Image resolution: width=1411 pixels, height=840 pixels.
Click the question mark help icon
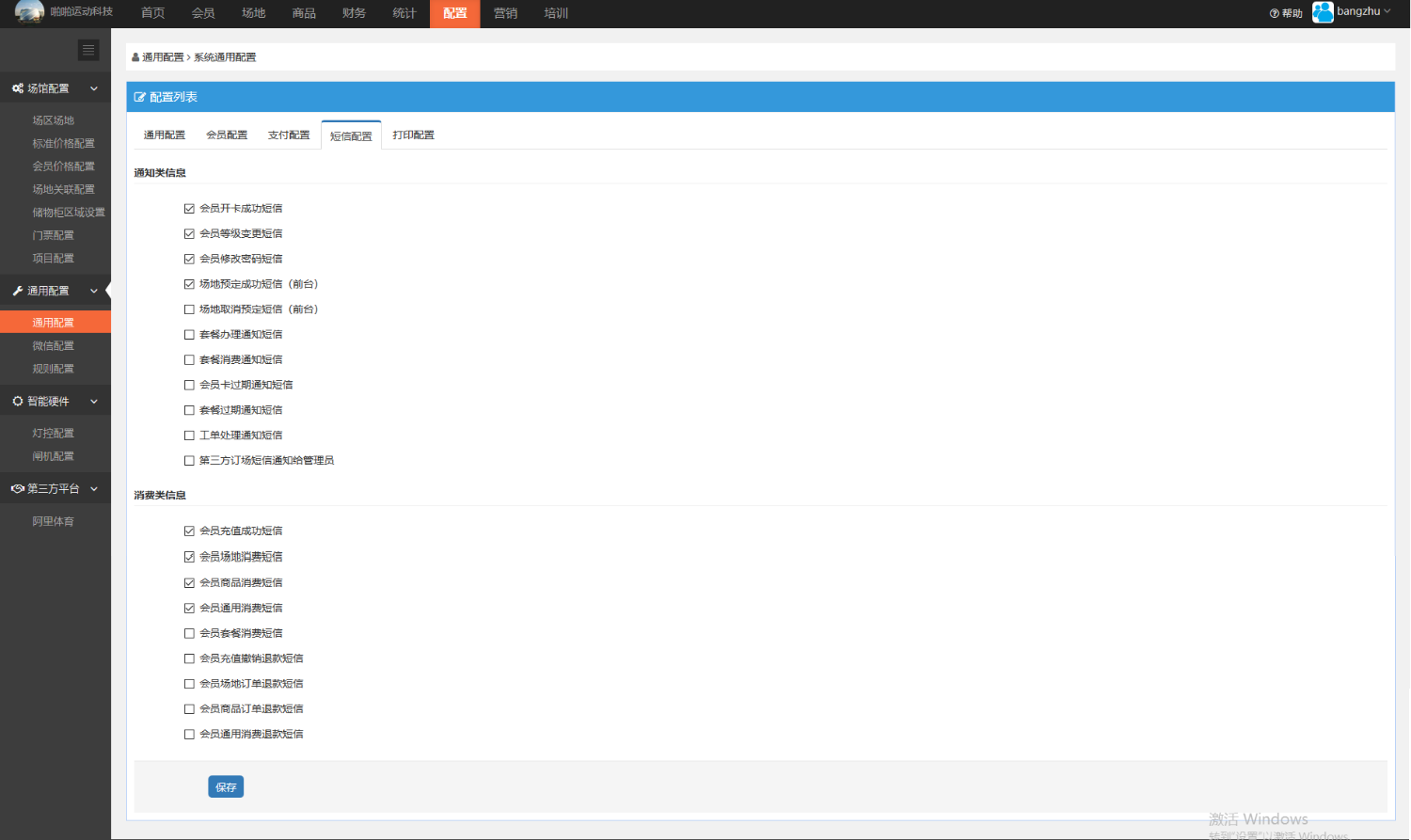pos(1274,13)
